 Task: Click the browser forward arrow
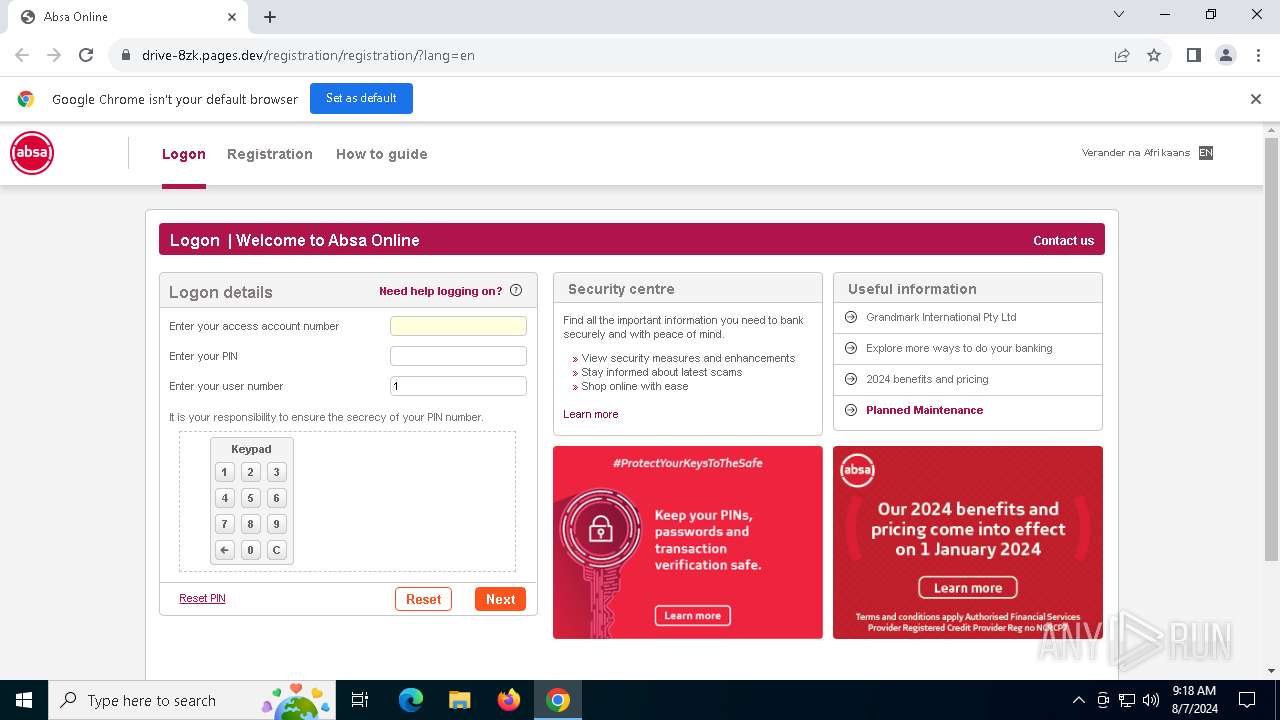(54, 55)
